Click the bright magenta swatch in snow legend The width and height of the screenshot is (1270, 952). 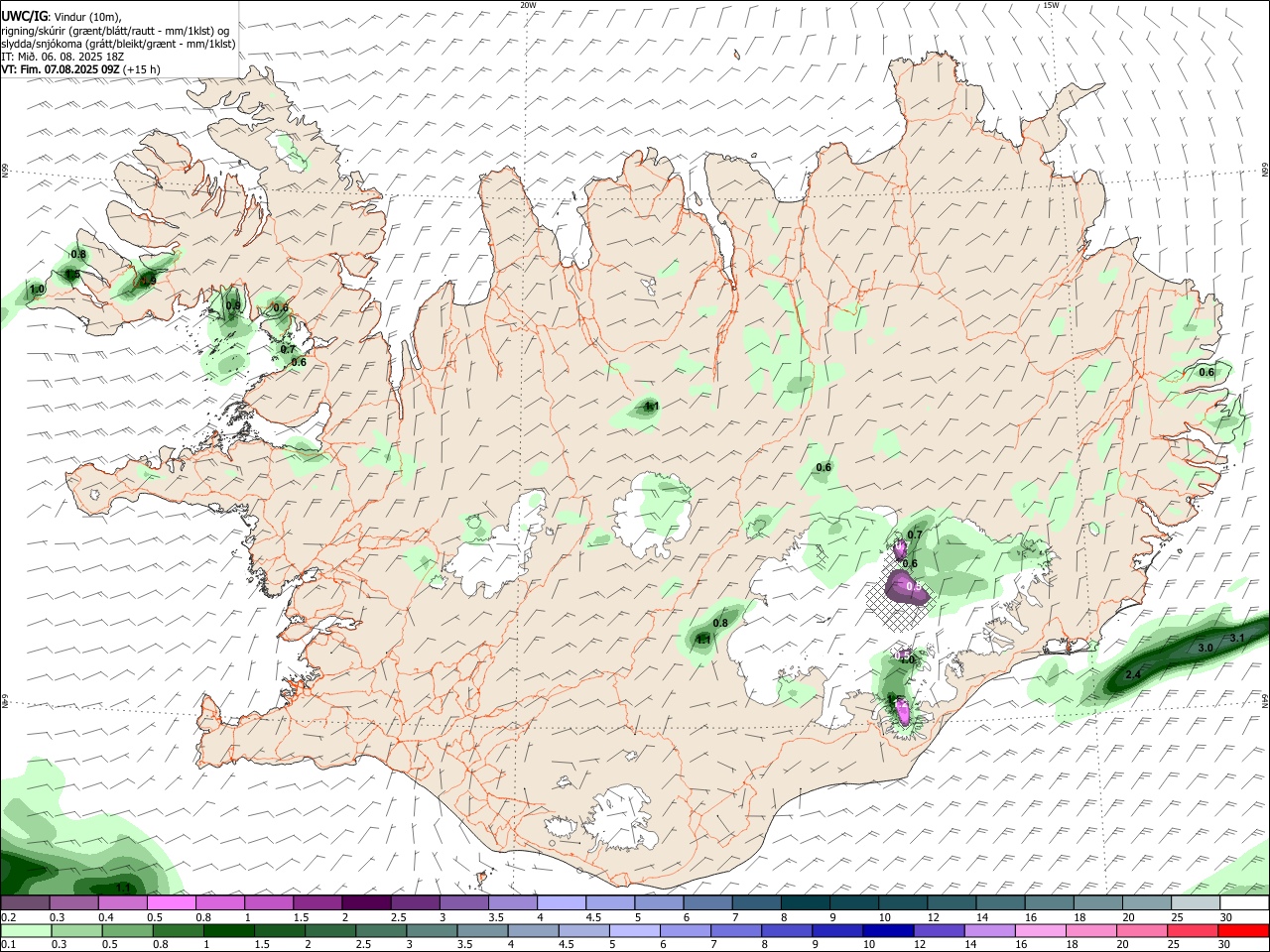point(171,903)
